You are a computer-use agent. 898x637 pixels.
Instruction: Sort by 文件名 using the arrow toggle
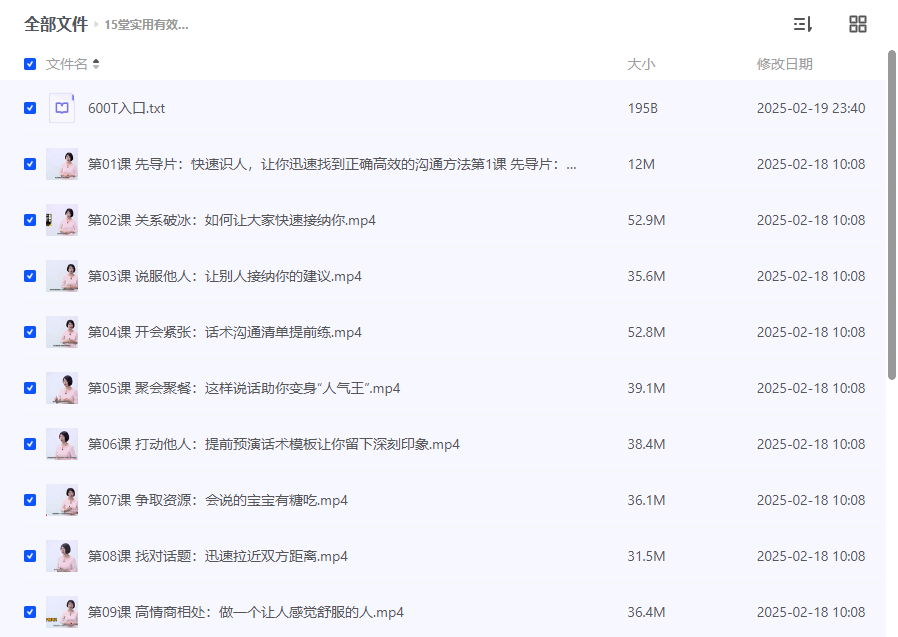(96, 64)
